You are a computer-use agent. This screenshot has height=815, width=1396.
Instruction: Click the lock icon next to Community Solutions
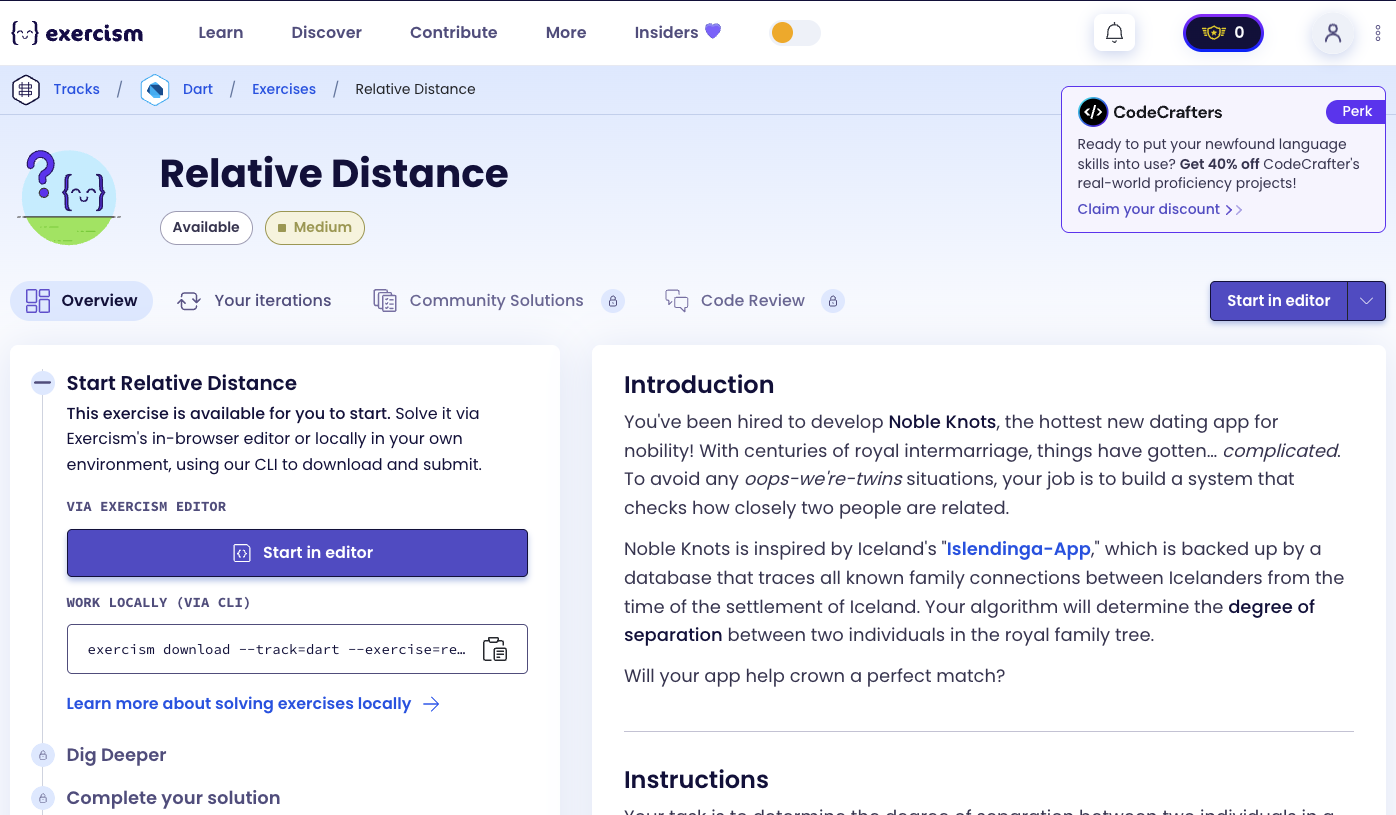click(x=614, y=300)
